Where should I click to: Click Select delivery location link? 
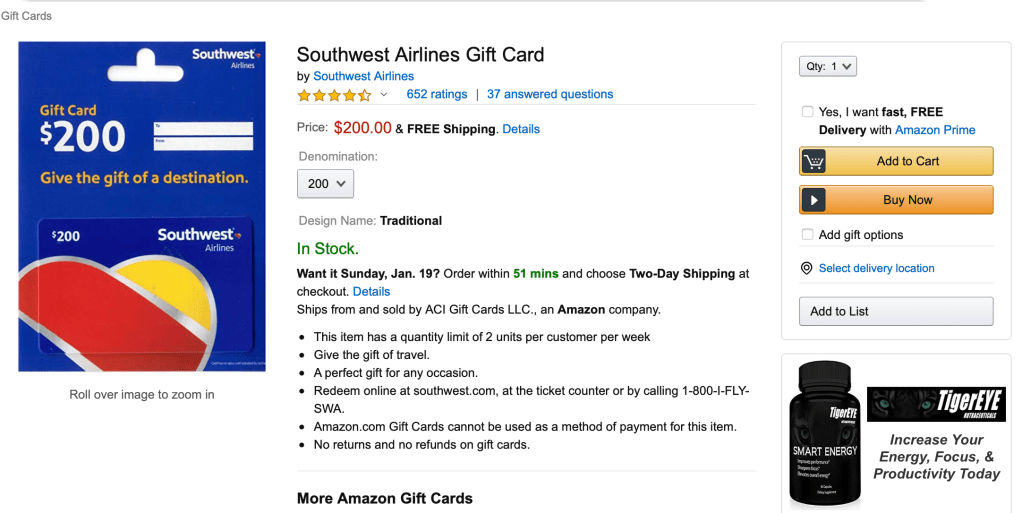click(x=876, y=268)
